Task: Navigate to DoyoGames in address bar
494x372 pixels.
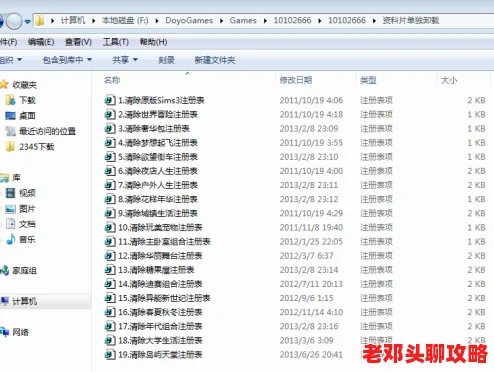Action: click(x=189, y=21)
